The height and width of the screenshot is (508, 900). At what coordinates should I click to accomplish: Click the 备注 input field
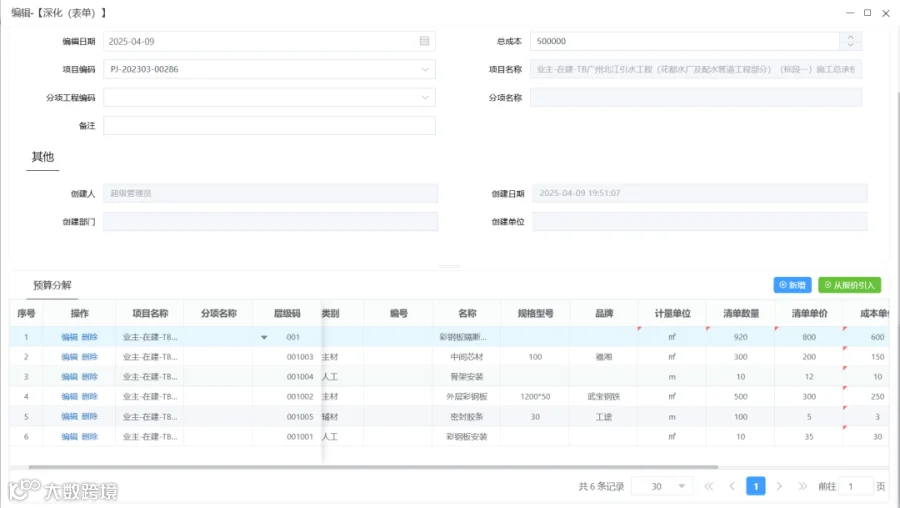pyautogui.click(x=269, y=126)
